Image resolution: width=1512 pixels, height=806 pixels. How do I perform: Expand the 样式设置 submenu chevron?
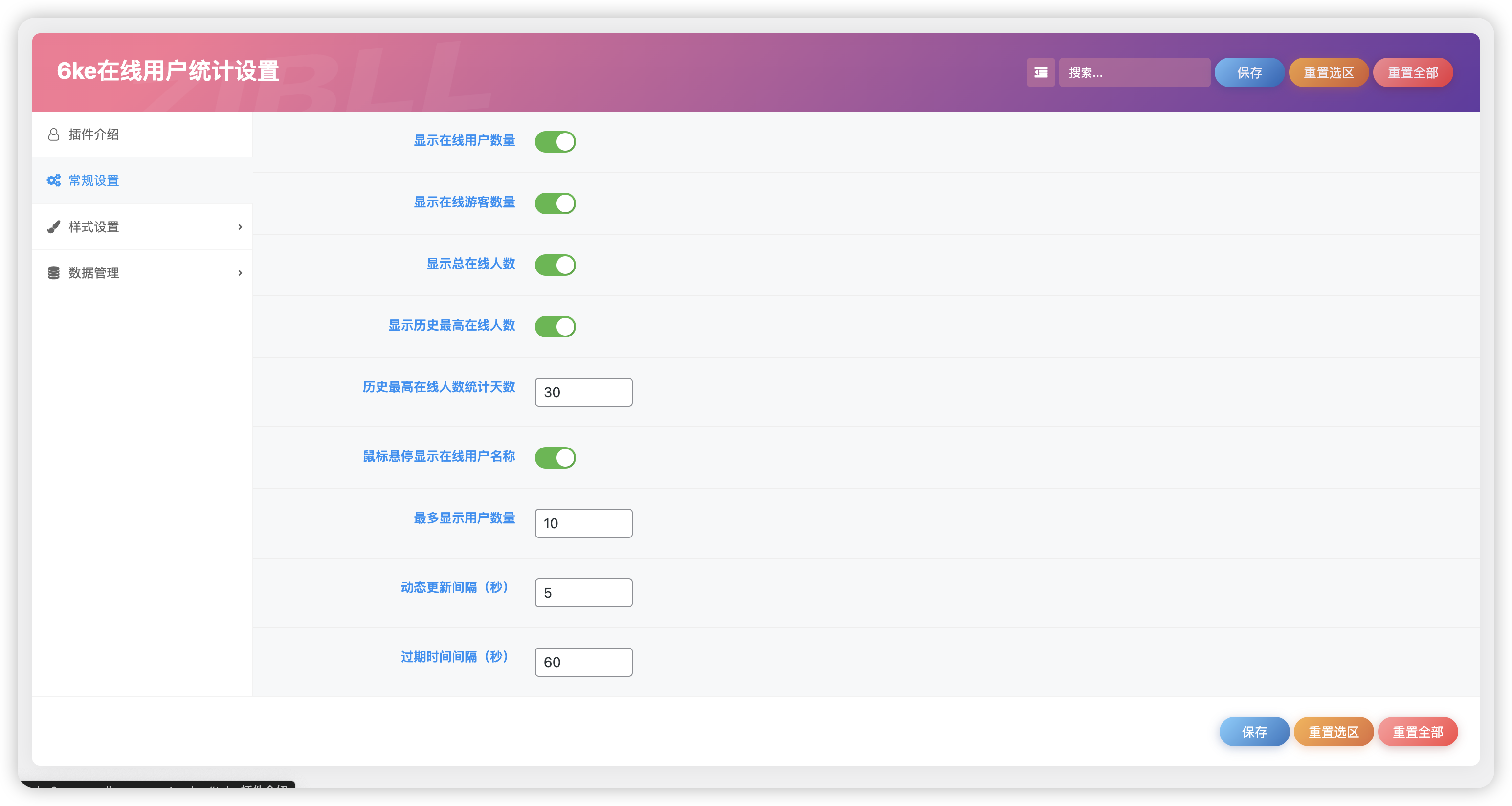[240, 226]
